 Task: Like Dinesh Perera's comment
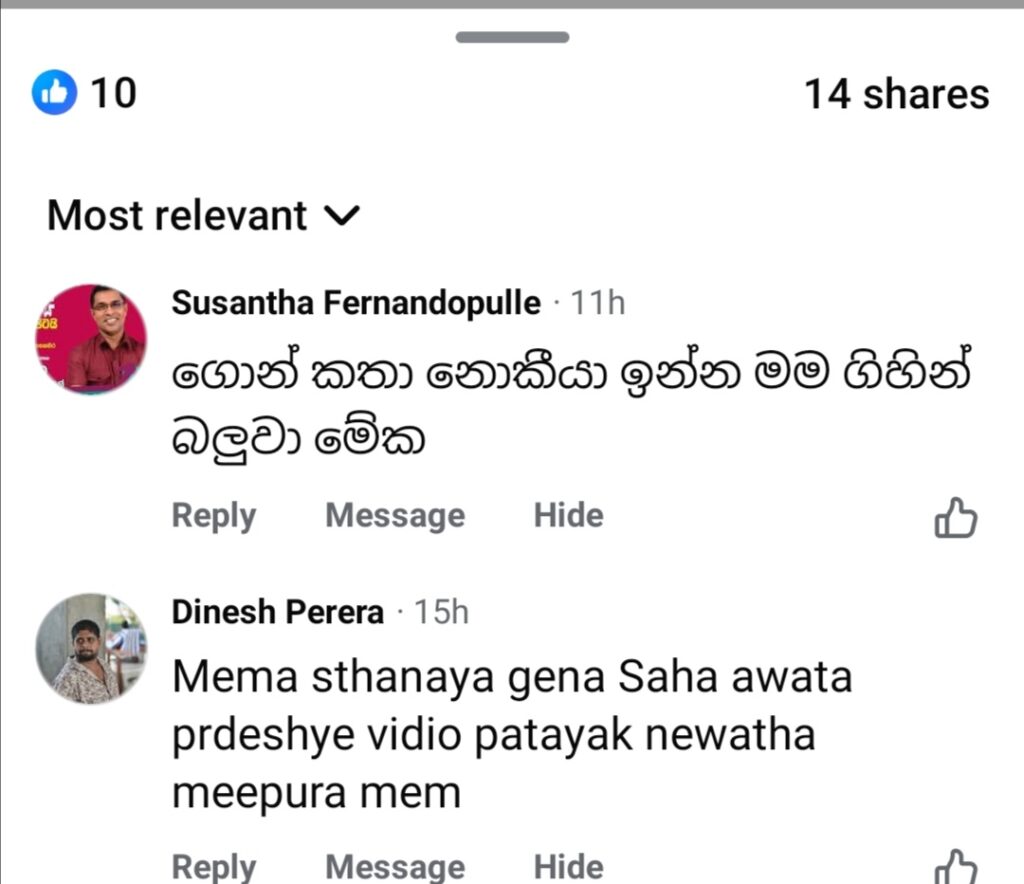tap(955, 866)
